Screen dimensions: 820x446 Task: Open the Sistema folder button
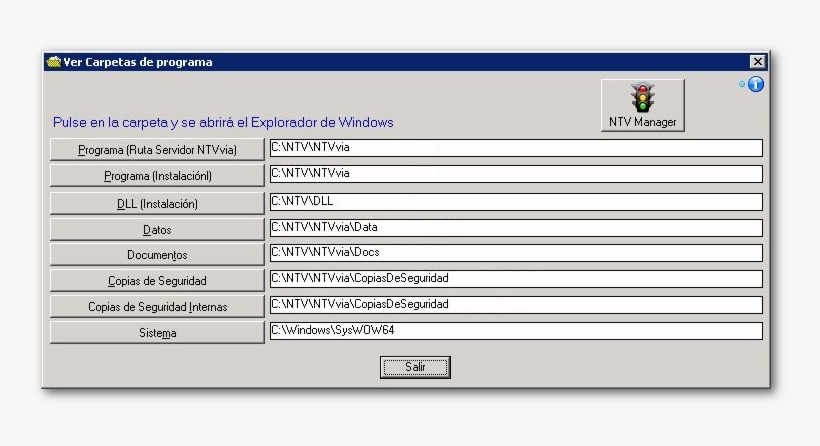coord(157,333)
